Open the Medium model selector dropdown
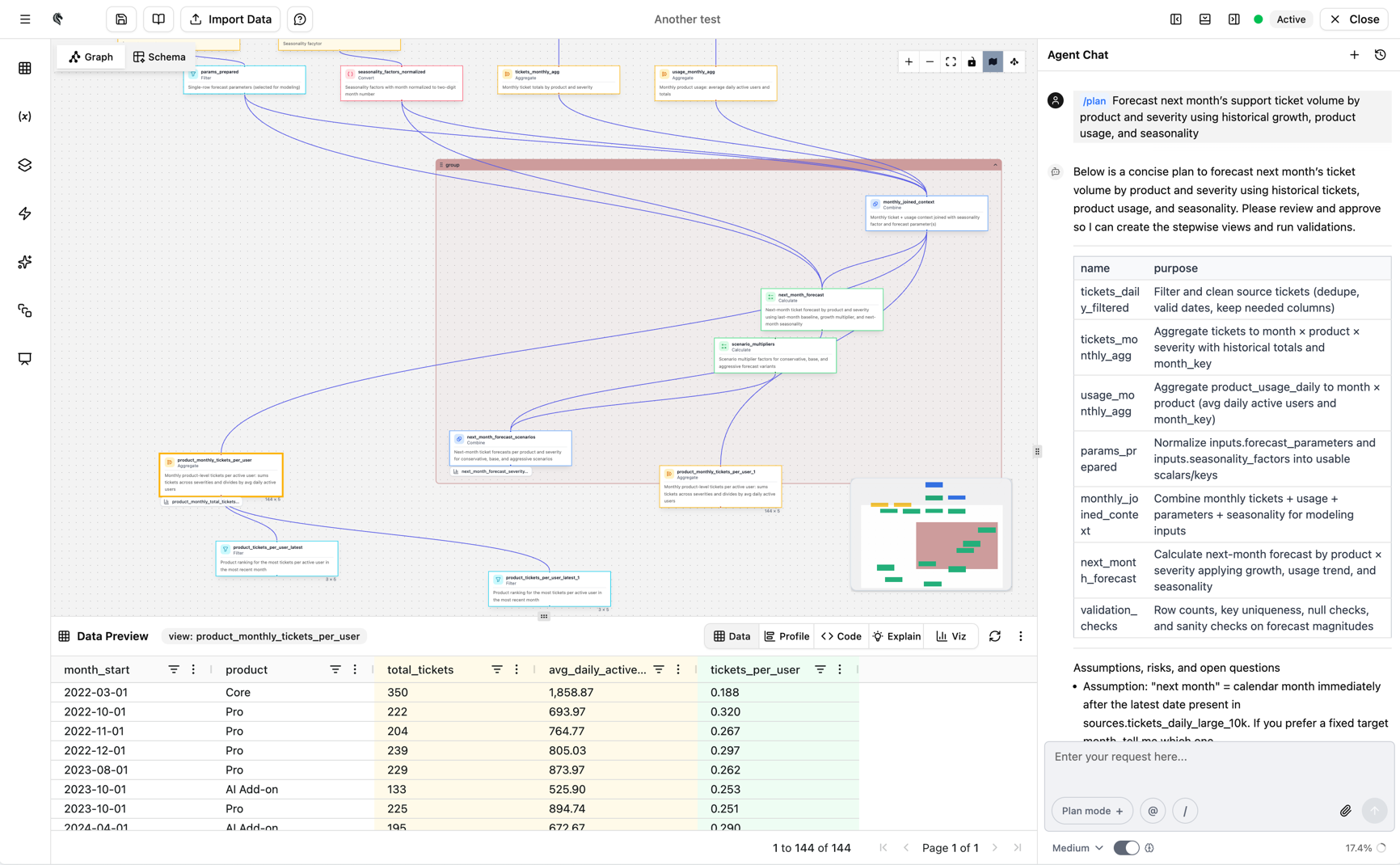 tap(1076, 847)
